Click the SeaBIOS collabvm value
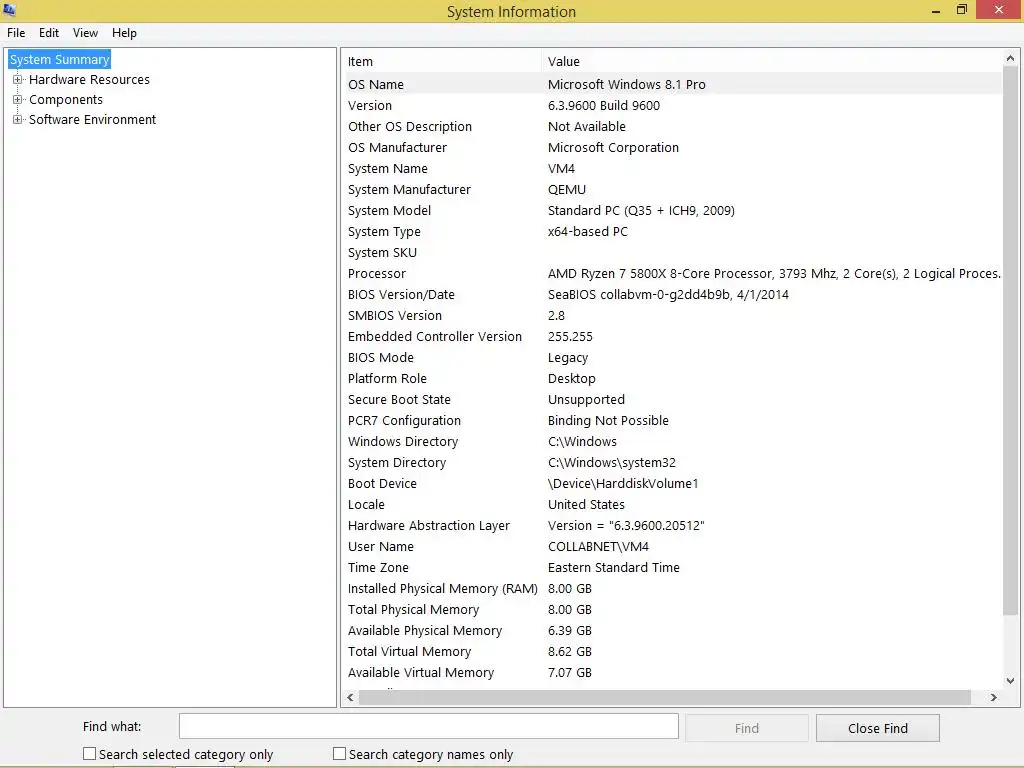Viewport: 1024px width, 768px height. 668,295
